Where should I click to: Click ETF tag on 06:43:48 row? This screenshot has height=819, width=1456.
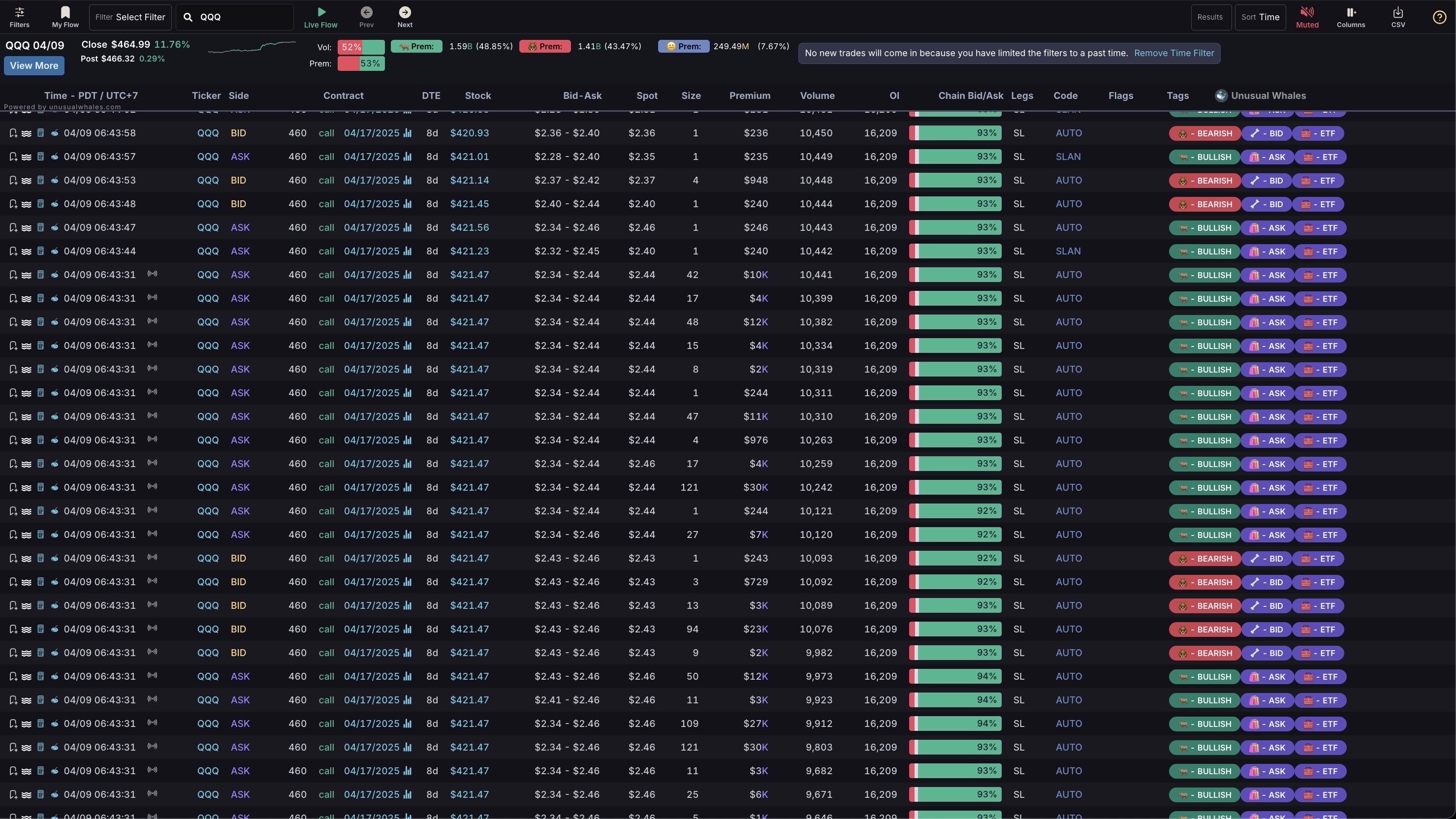pos(1318,204)
